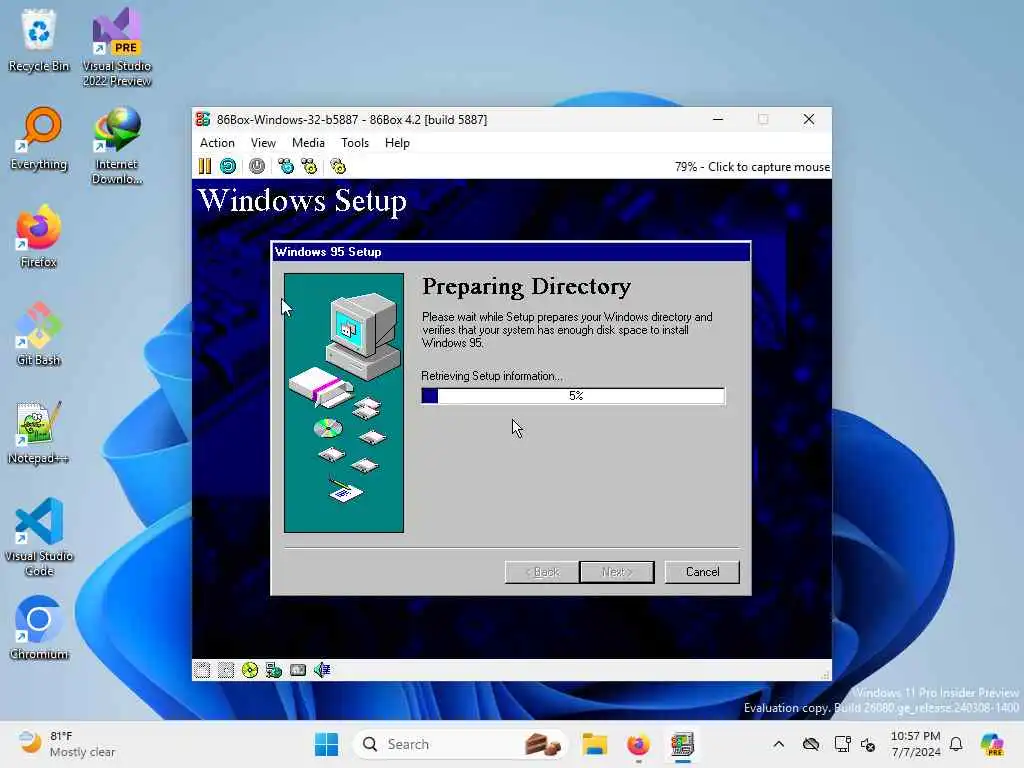Viewport: 1024px width, 768px height.
Task: Open the notification bell icon
Action: point(956,744)
